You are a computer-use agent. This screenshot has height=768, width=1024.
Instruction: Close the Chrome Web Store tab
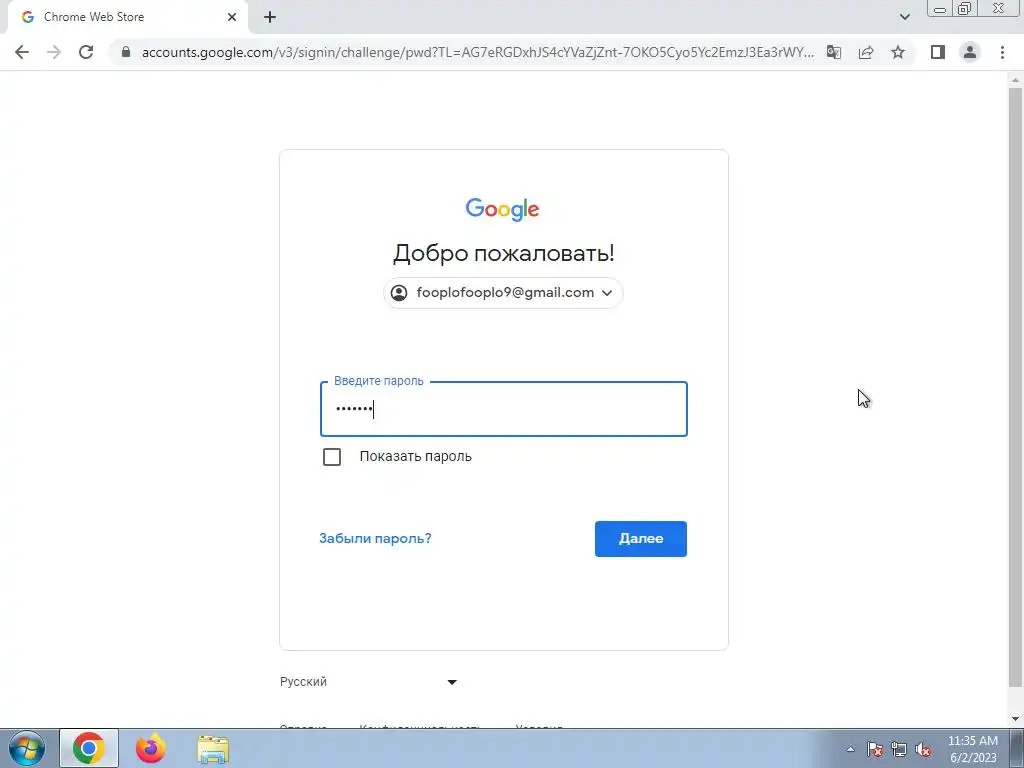click(x=232, y=17)
